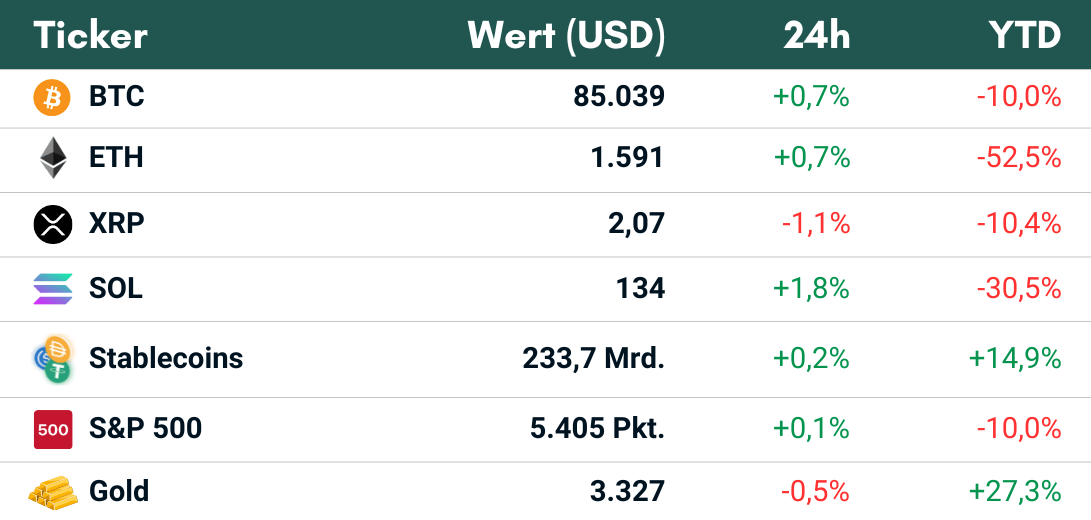Click the red S&P 500 icon
The height and width of the screenshot is (520, 1091).
coord(52,429)
